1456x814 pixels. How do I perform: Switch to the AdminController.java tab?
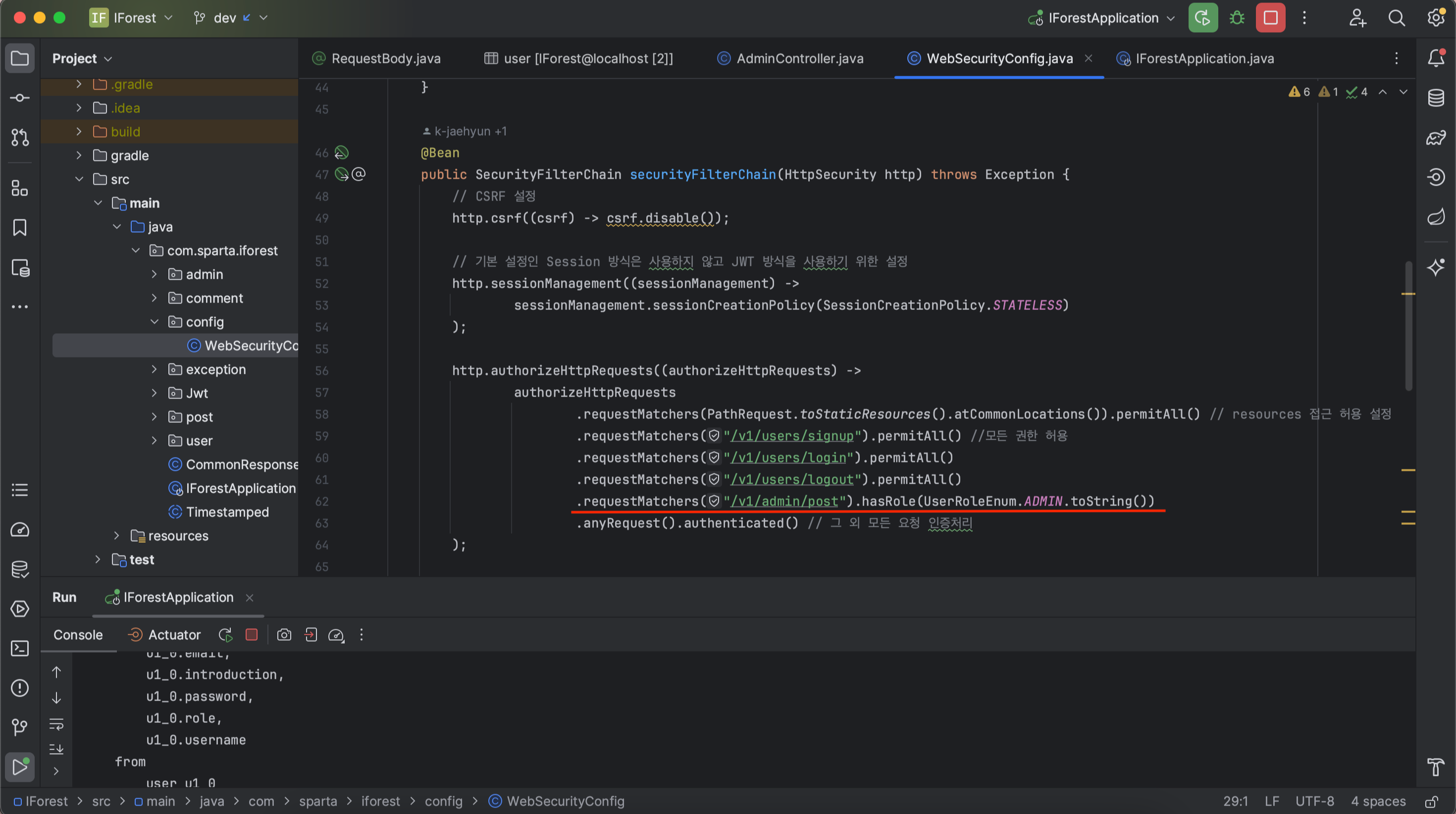coord(799,58)
